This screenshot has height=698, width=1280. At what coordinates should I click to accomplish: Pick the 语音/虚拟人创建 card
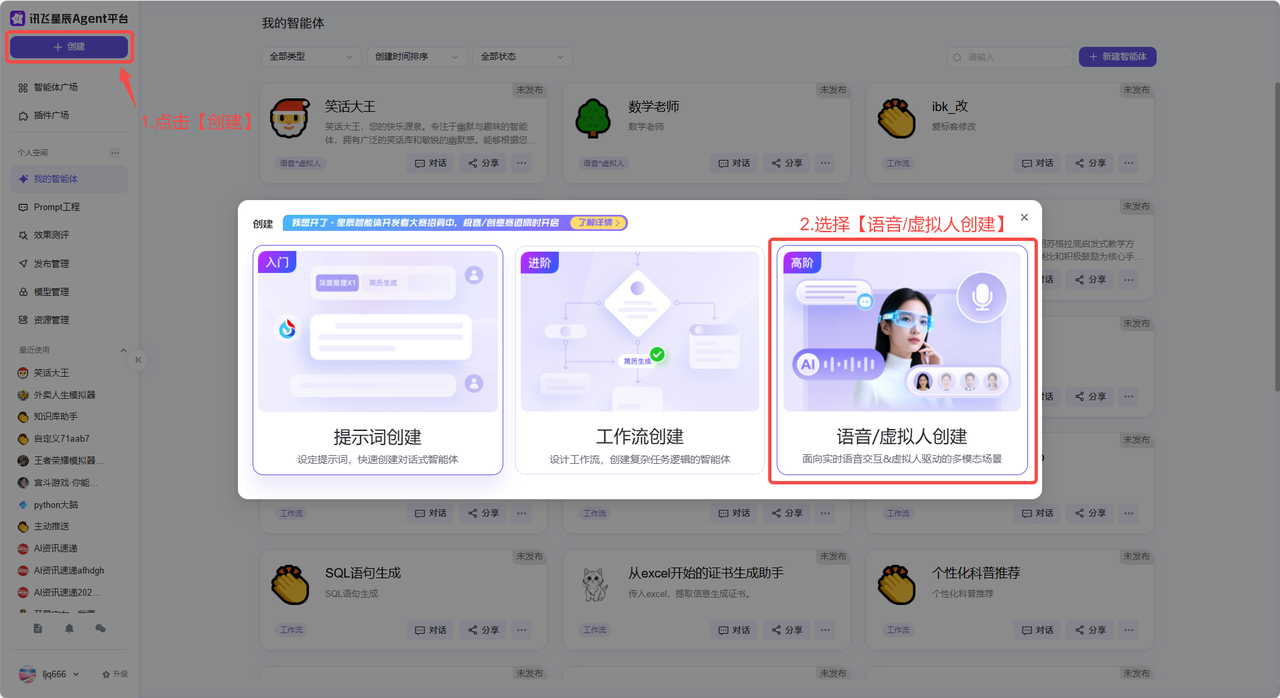901,360
